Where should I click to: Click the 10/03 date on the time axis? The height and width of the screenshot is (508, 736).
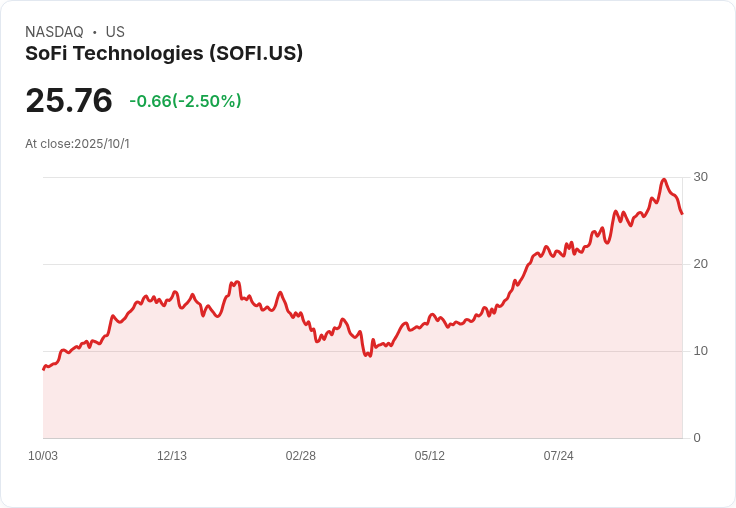pos(43,456)
